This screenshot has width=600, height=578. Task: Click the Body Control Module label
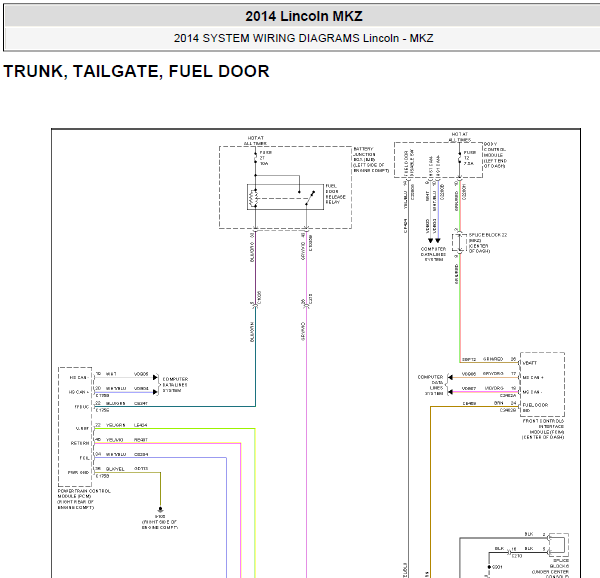point(495,155)
